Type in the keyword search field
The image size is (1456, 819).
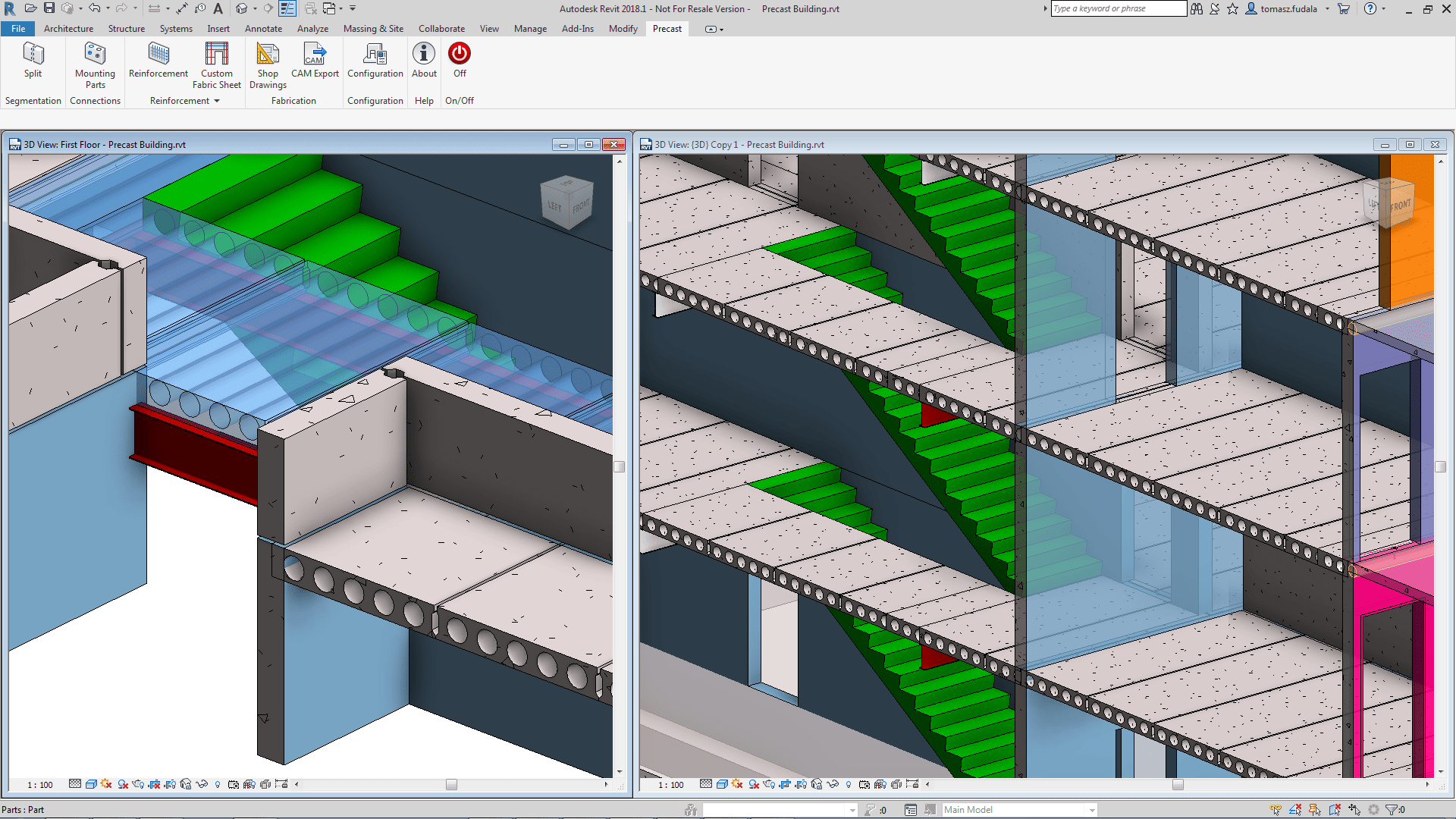pyautogui.click(x=1119, y=8)
